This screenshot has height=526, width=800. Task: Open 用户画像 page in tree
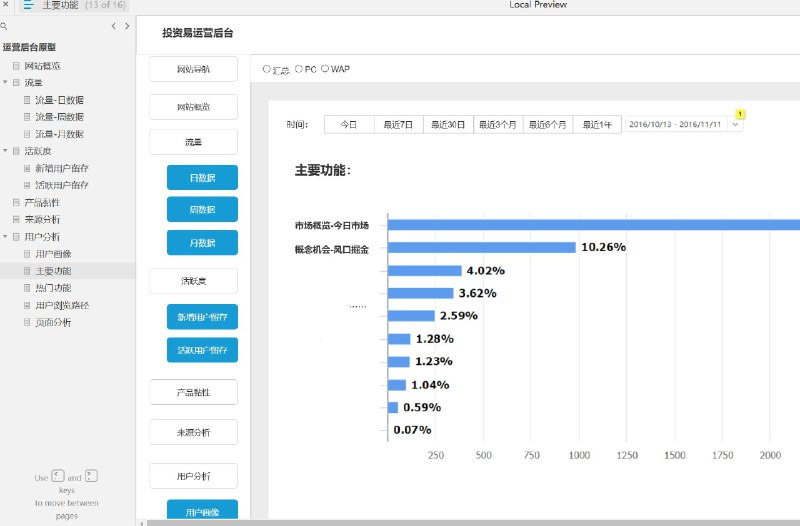coord(53,254)
